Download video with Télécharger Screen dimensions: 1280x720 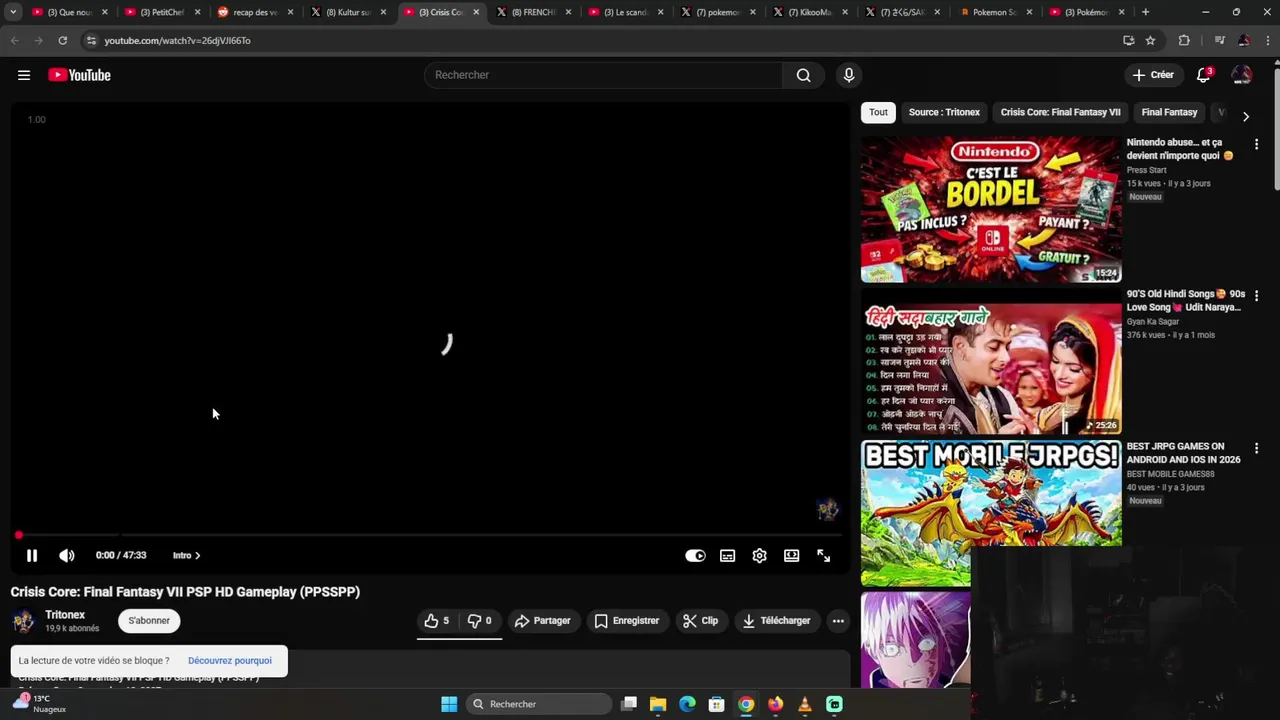click(776, 621)
